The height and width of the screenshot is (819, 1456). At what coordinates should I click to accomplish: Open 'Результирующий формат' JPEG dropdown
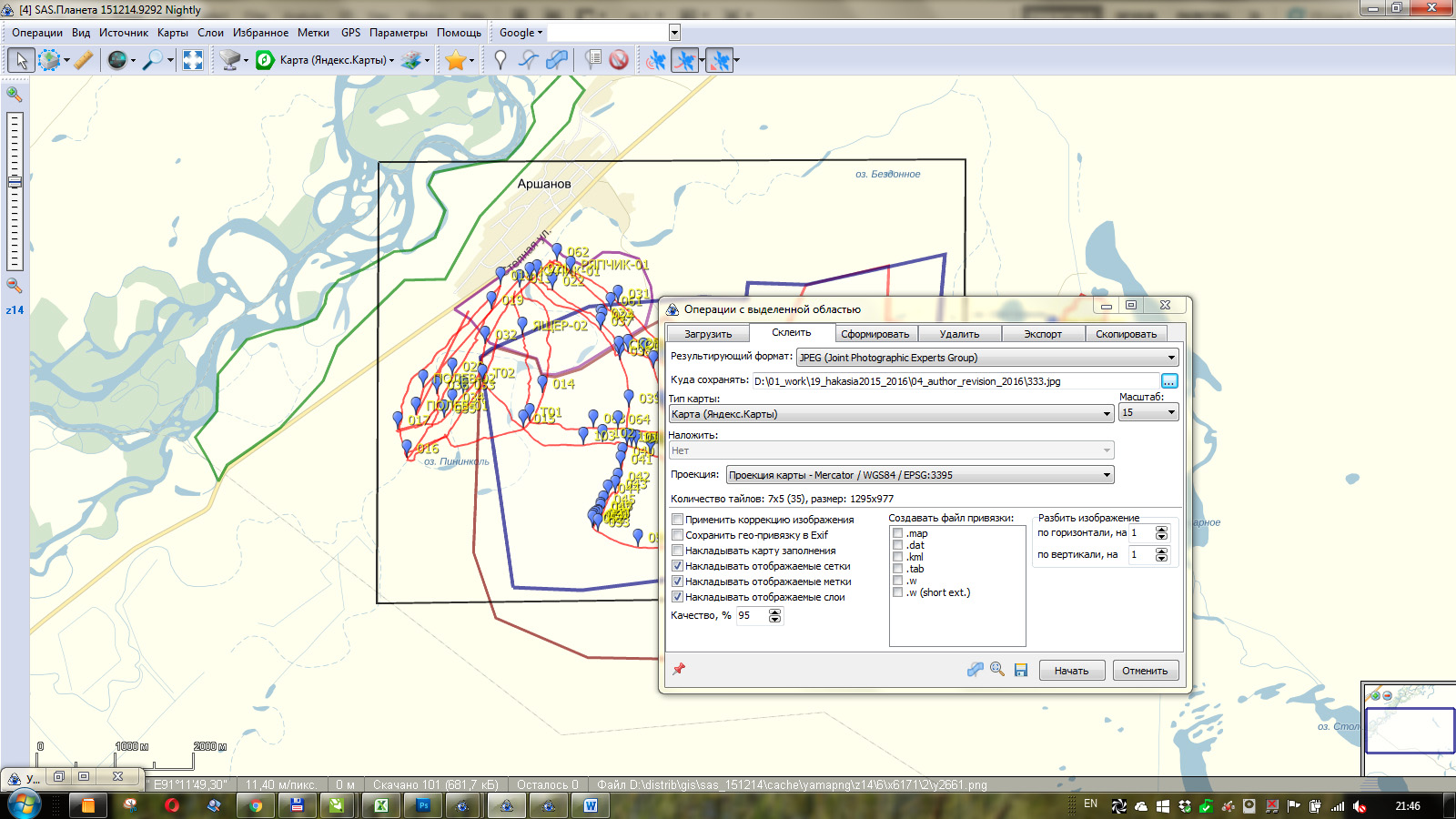(x=987, y=358)
